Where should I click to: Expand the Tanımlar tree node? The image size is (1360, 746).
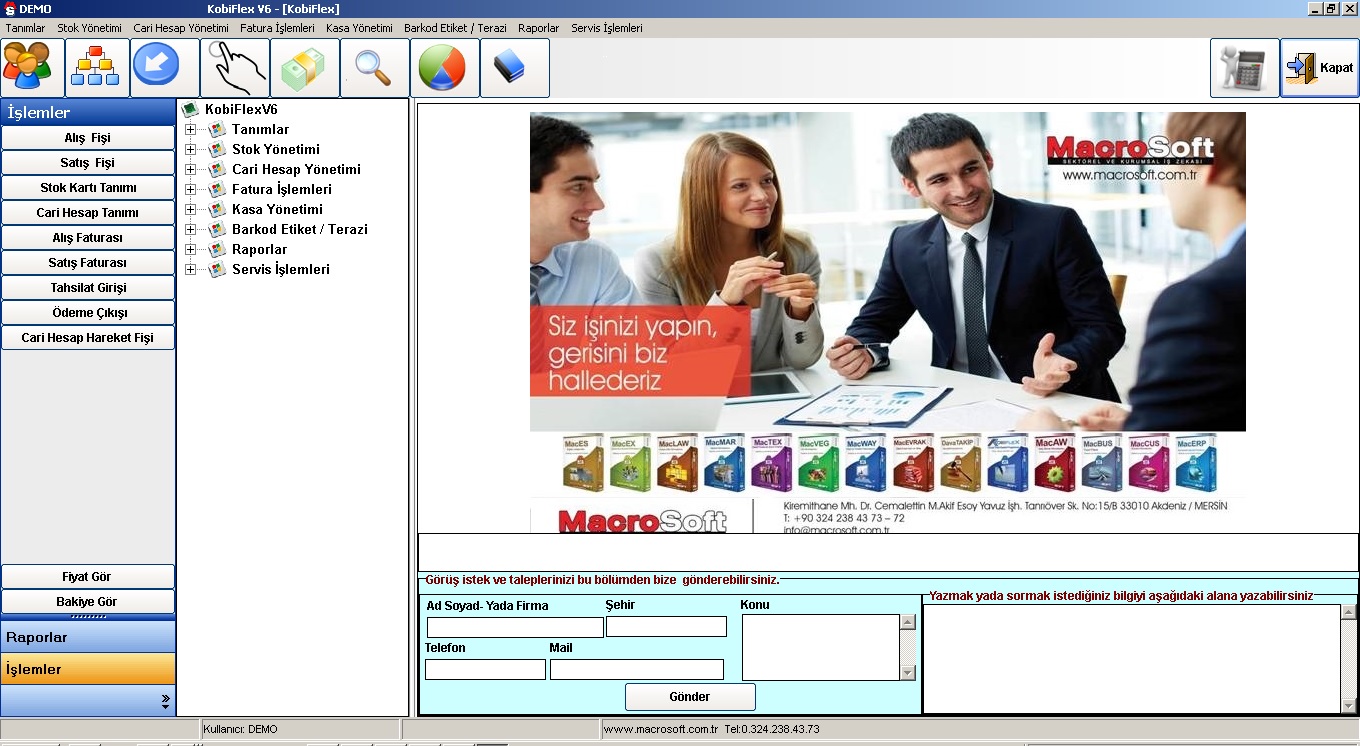coord(190,130)
